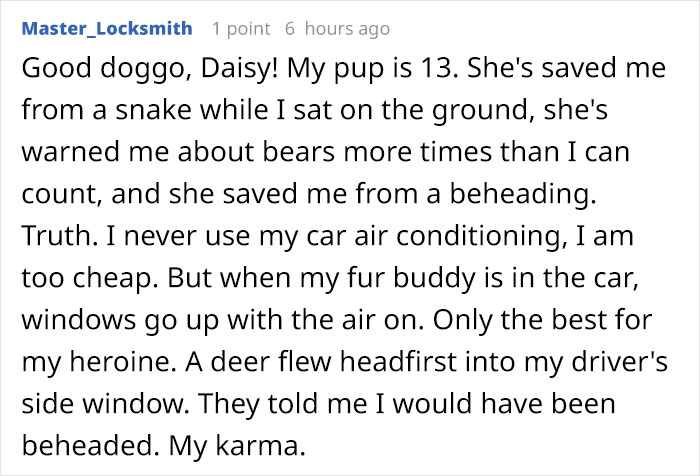
Task: Click the words "side window." in the comment
Action: coord(106,403)
